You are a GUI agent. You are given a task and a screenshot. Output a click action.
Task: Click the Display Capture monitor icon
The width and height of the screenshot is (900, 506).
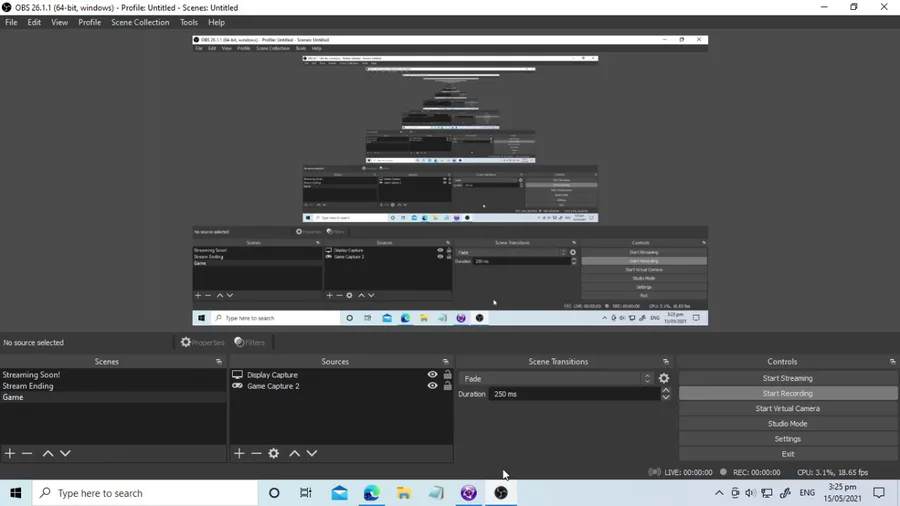click(237, 375)
